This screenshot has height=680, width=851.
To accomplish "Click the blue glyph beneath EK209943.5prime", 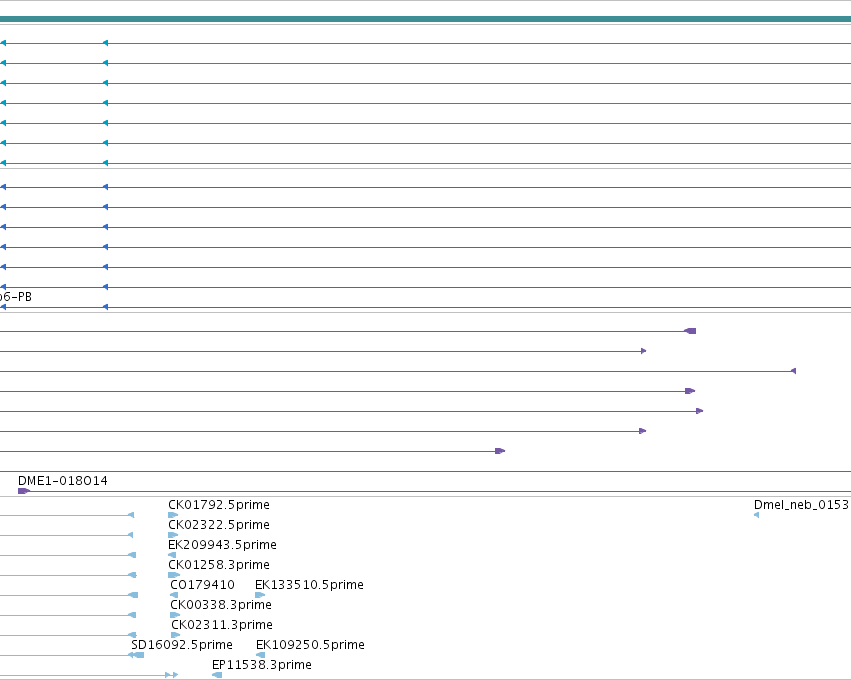I will [x=172, y=555].
